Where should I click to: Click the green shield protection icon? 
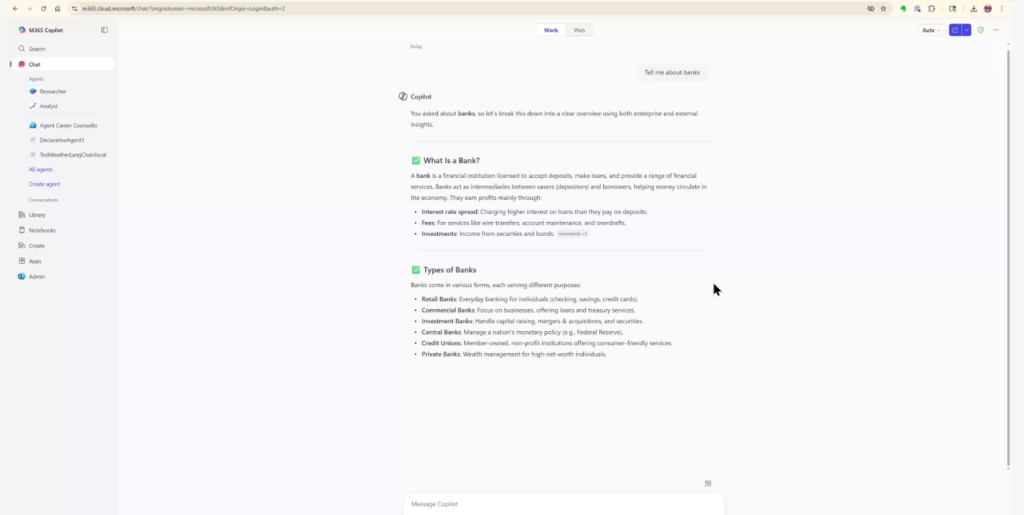pos(980,30)
